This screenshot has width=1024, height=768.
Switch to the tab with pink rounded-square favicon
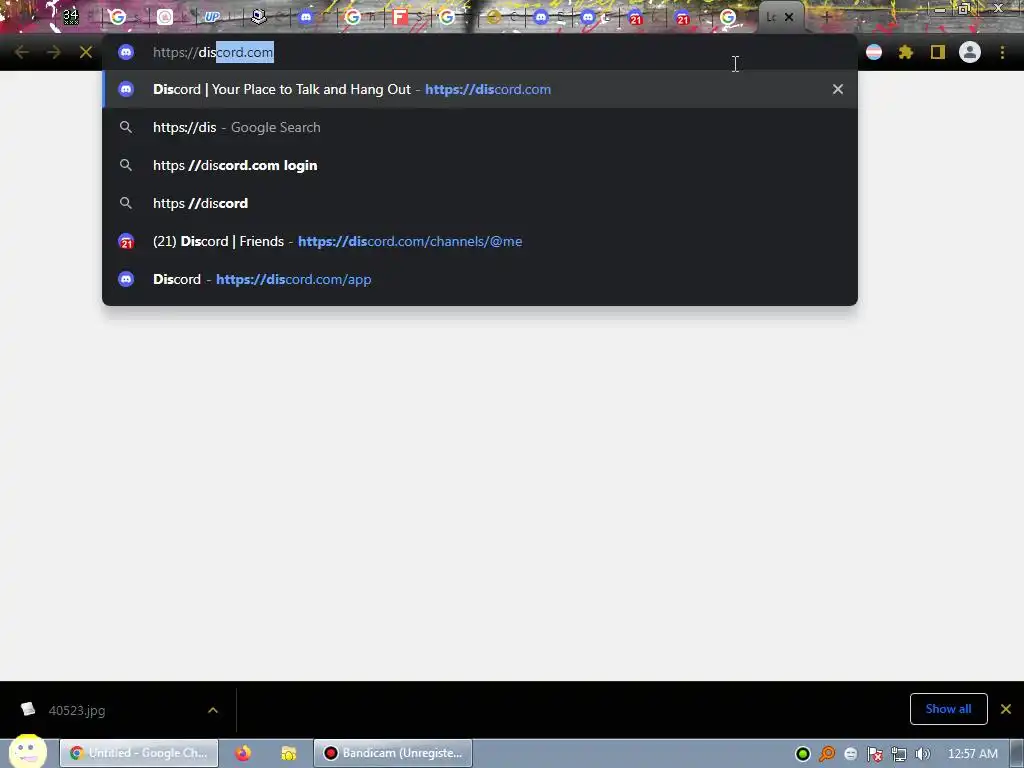[165, 17]
